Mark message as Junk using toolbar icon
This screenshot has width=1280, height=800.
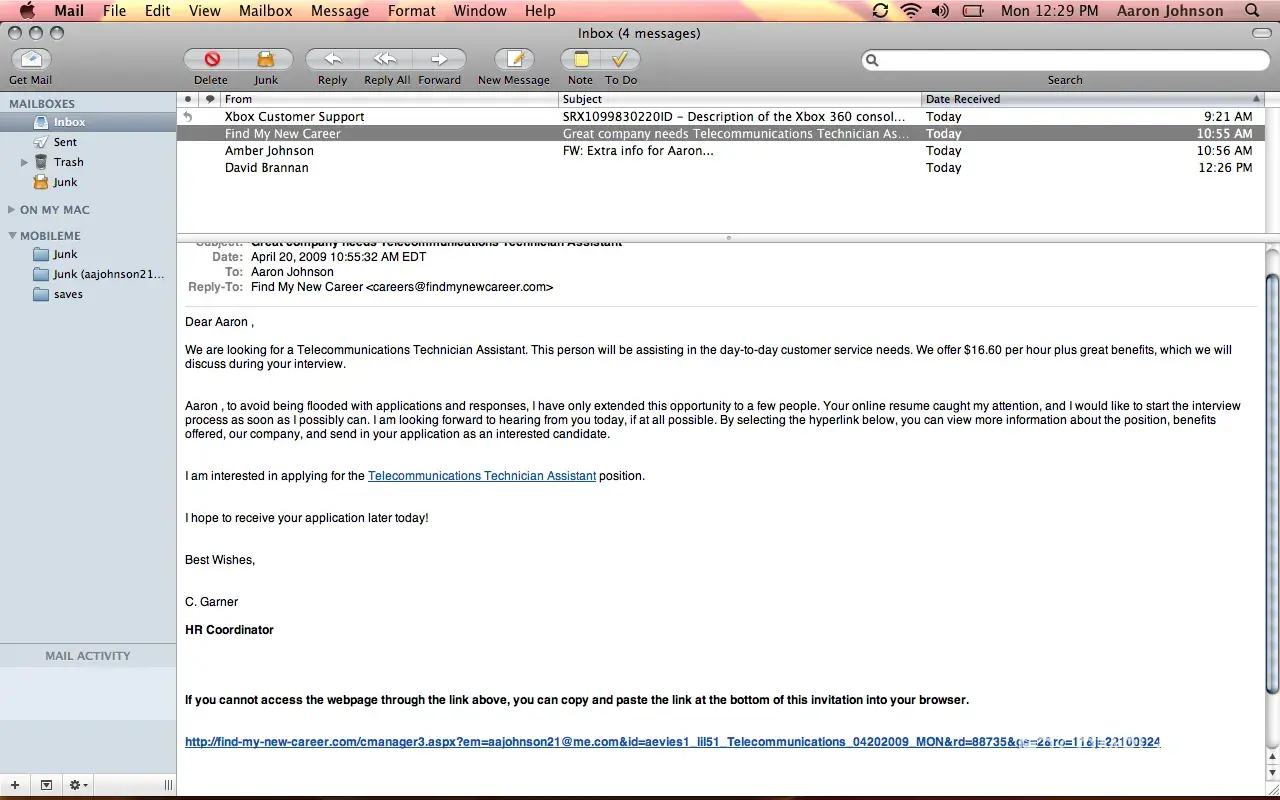[x=266, y=59]
